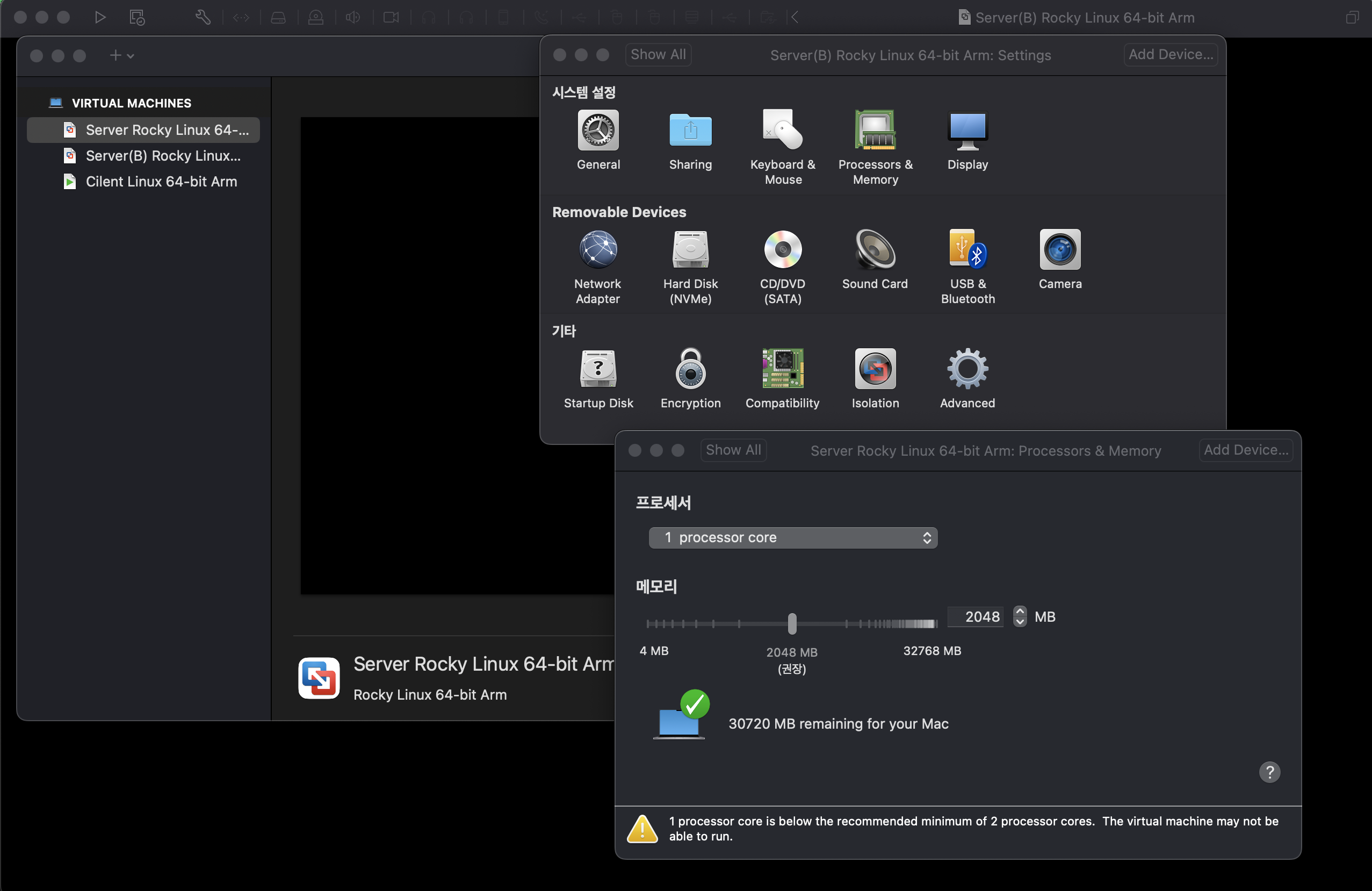Open the Sharing settings pane

pyautogui.click(x=690, y=131)
